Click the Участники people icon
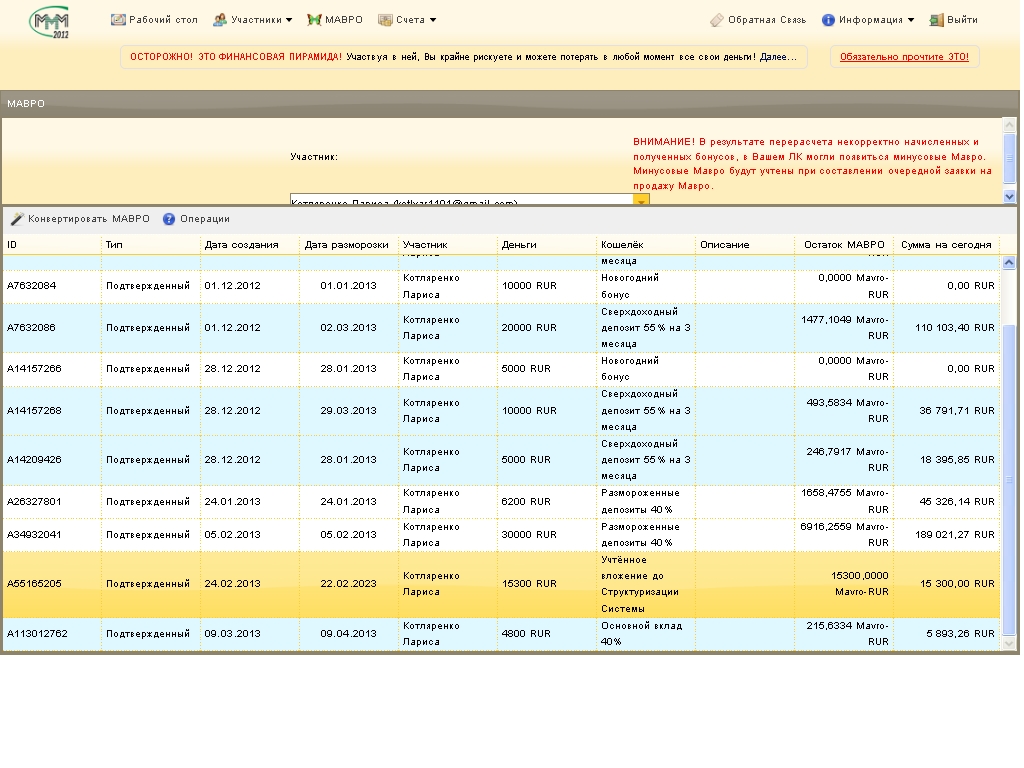Image resolution: width=1024 pixels, height=768 pixels. (x=220, y=20)
